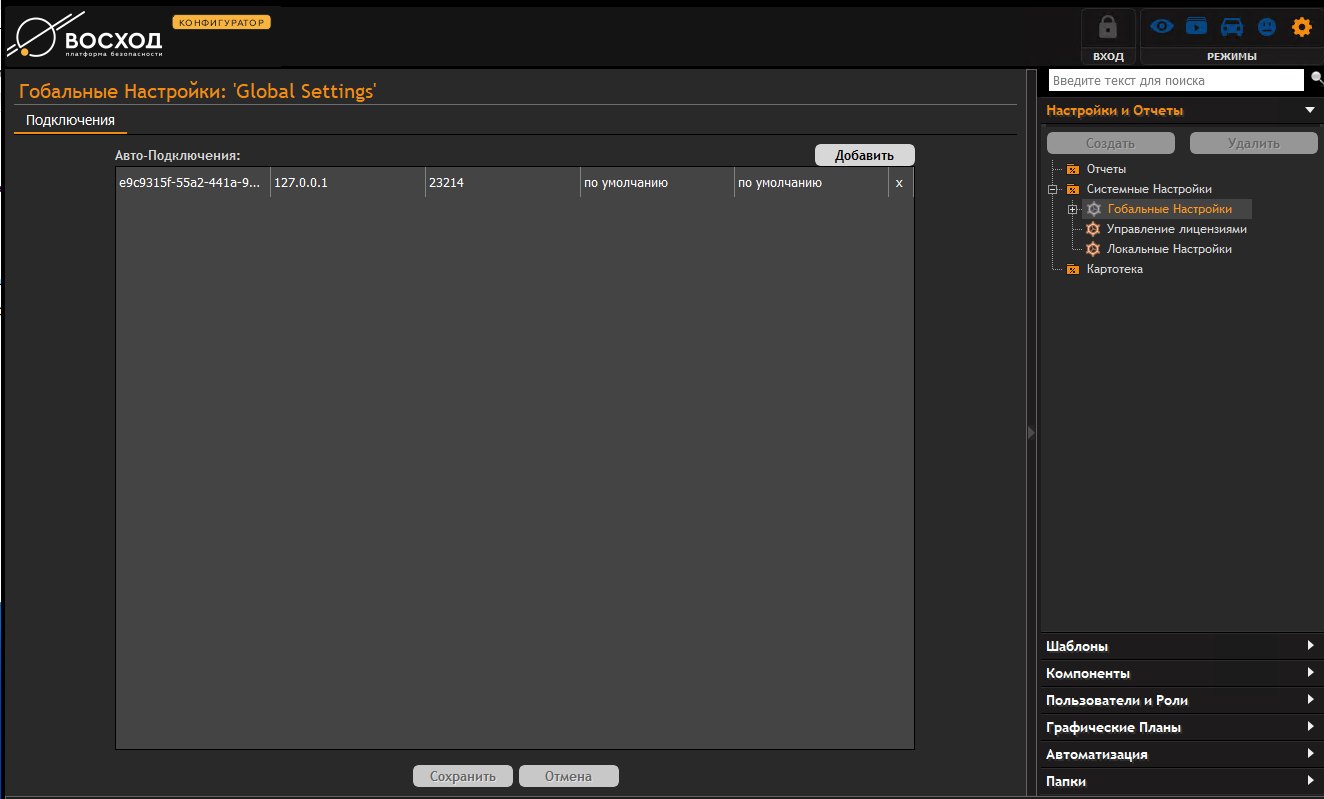Remove the 127.0.0.1 auto-connection with x
The image size is (1324, 799).
point(899,183)
